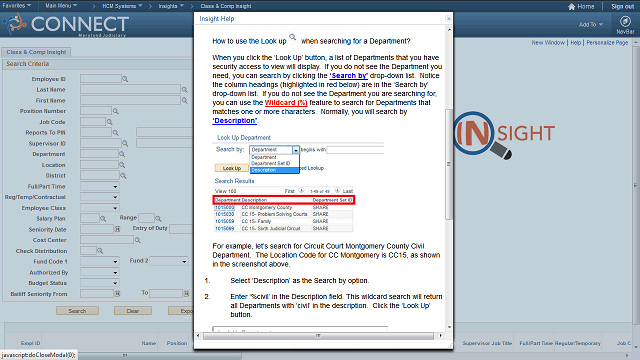Click the Search button
This screenshot has height=360, width=640.
(77, 311)
